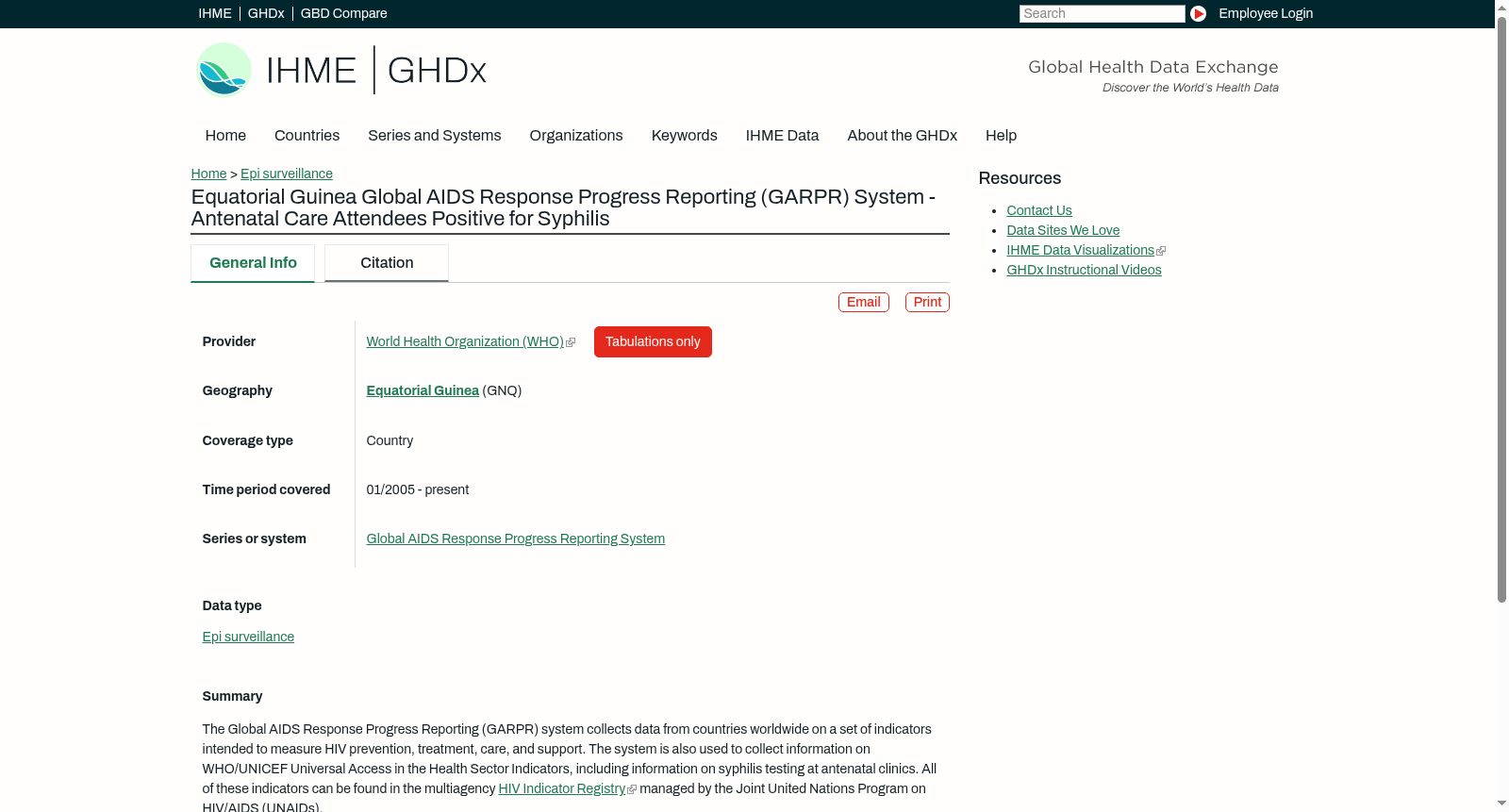Open IHME link in top bar
Screen dimensions: 1509x812
click(215, 13)
